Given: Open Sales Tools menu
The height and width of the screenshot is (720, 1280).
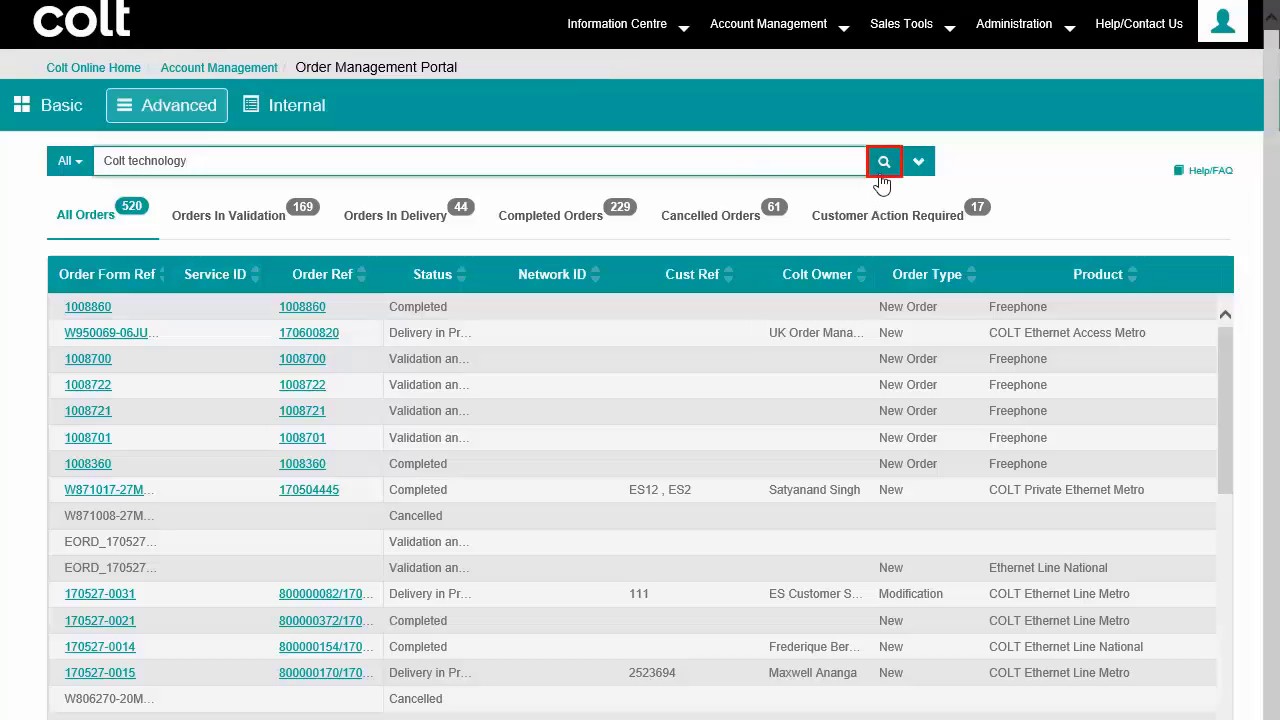Looking at the screenshot, I should click(x=912, y=24).
